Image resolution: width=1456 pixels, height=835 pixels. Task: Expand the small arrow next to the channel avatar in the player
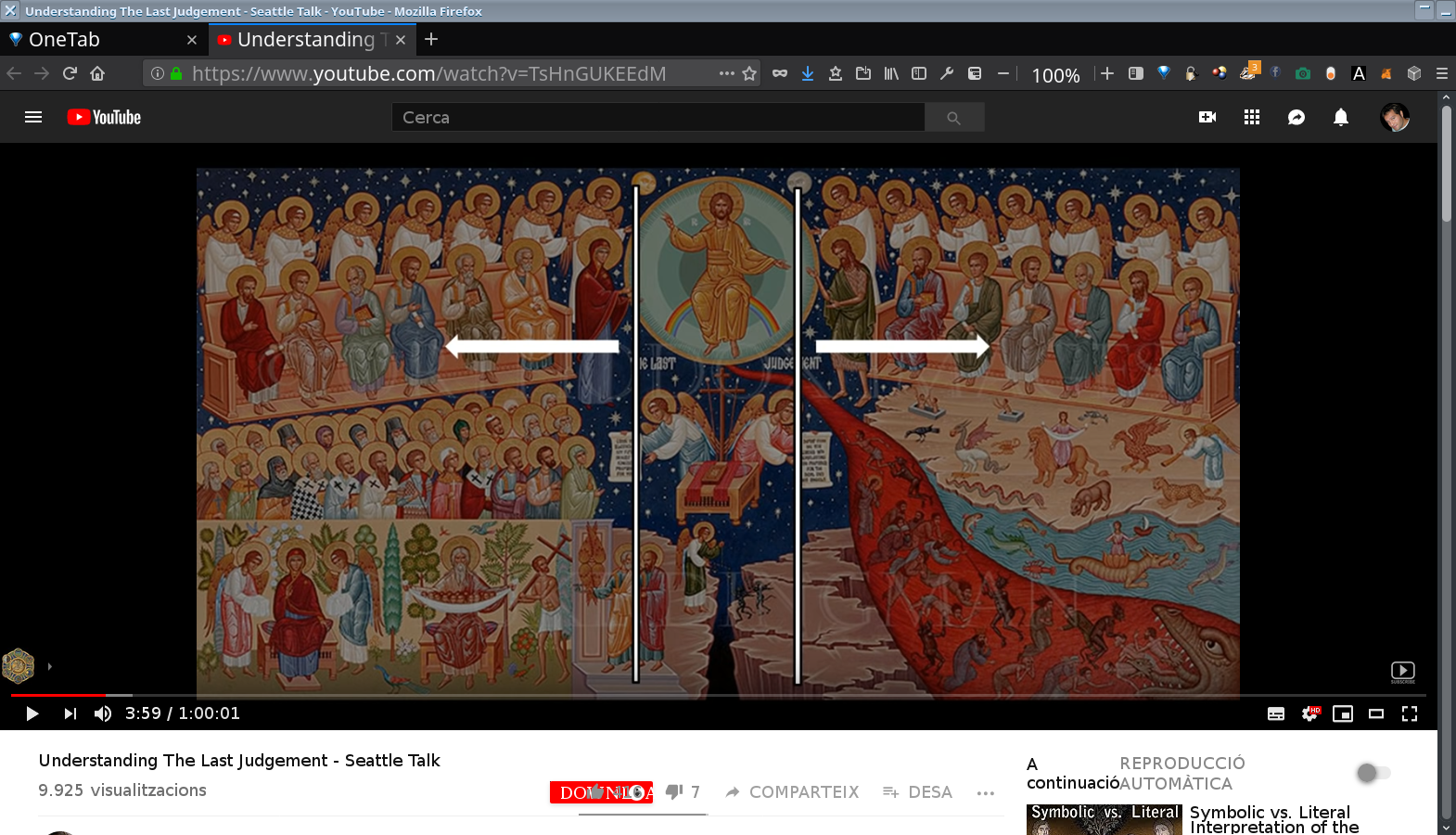point(49,666)
